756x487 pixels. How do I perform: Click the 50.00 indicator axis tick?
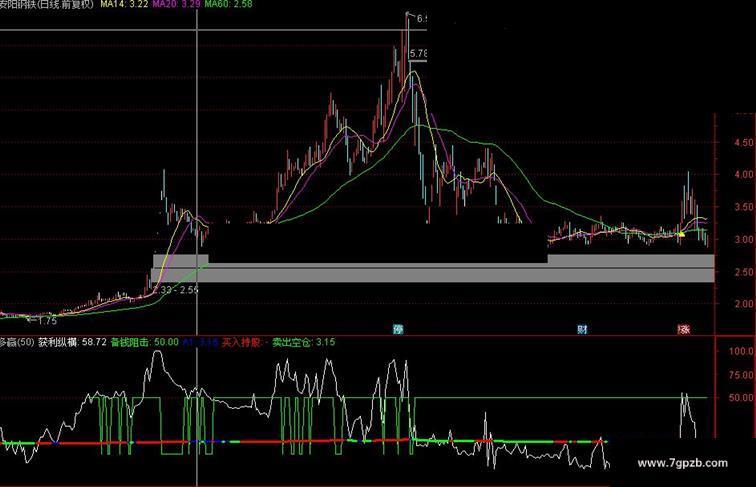click(741, 398)
